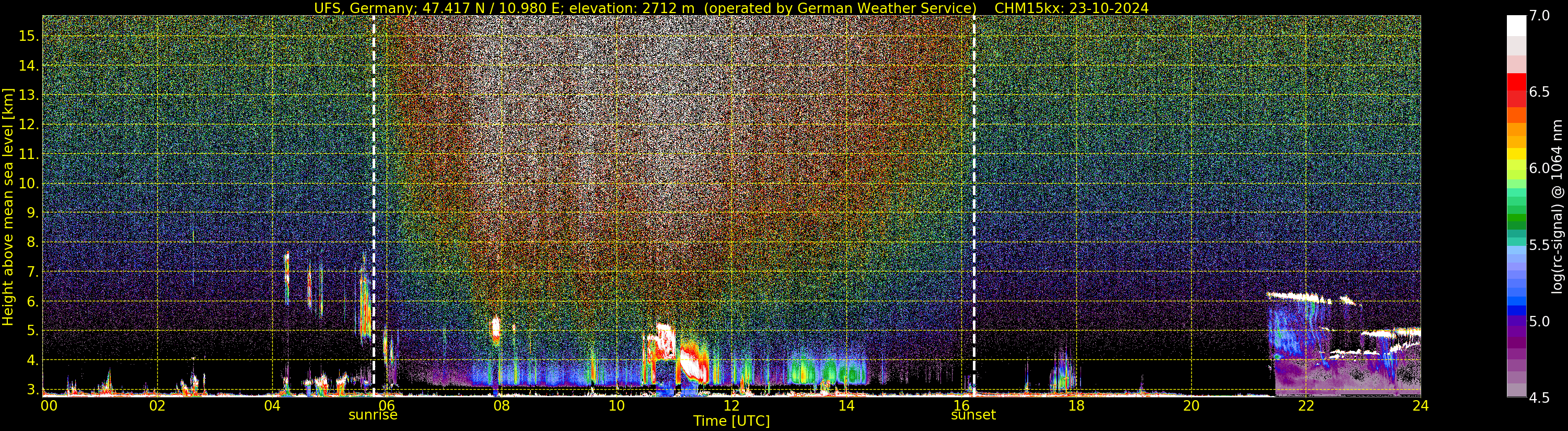Click the '10' time tick label
The height and width of the screenshot is (431, 1568).
(x=617, y=405)
